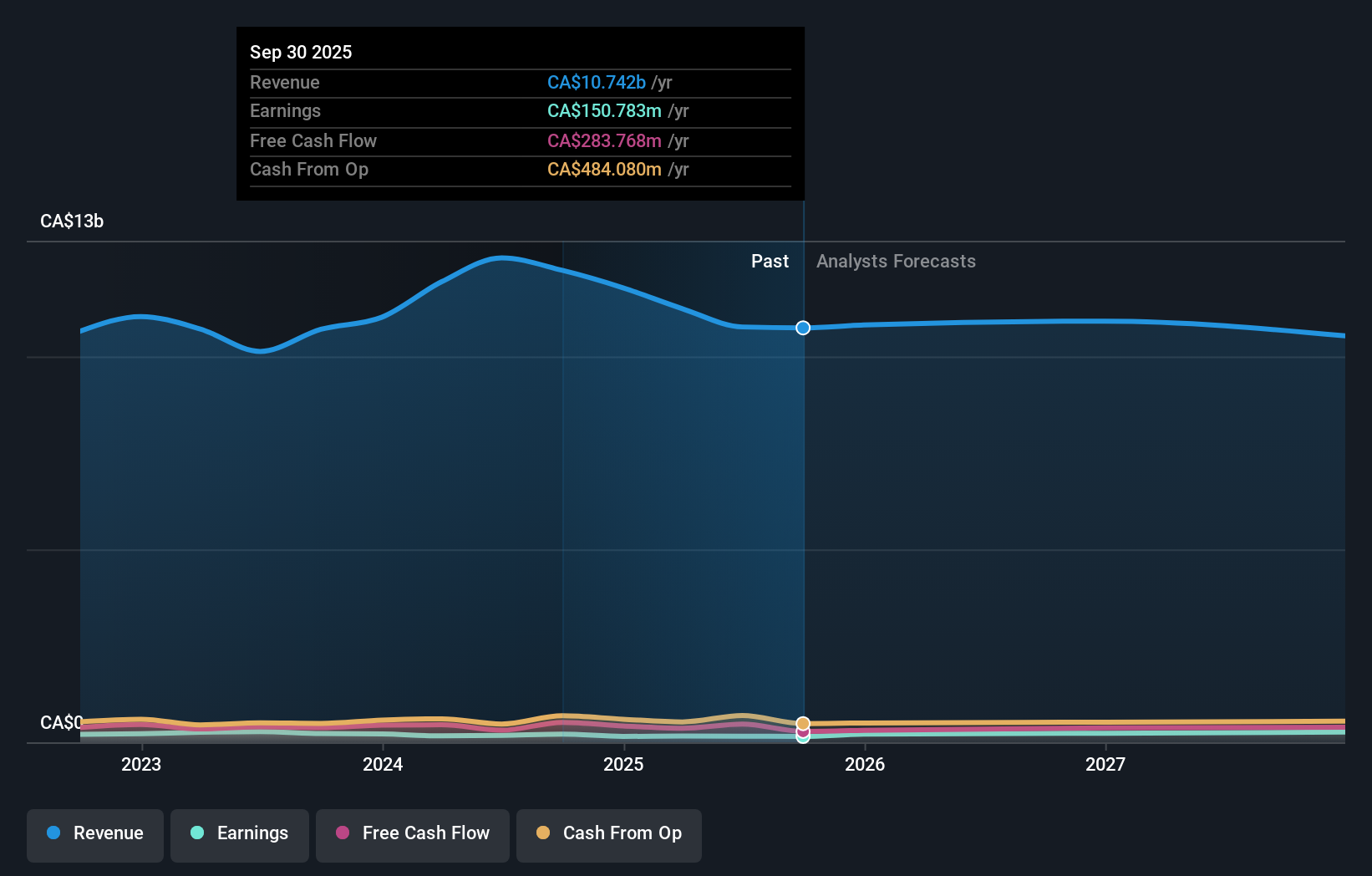Select the yellow Cash From Op legend dot
Image resolution: width=1372 pixels, height=876 pixels.
[x=543, y=833]
